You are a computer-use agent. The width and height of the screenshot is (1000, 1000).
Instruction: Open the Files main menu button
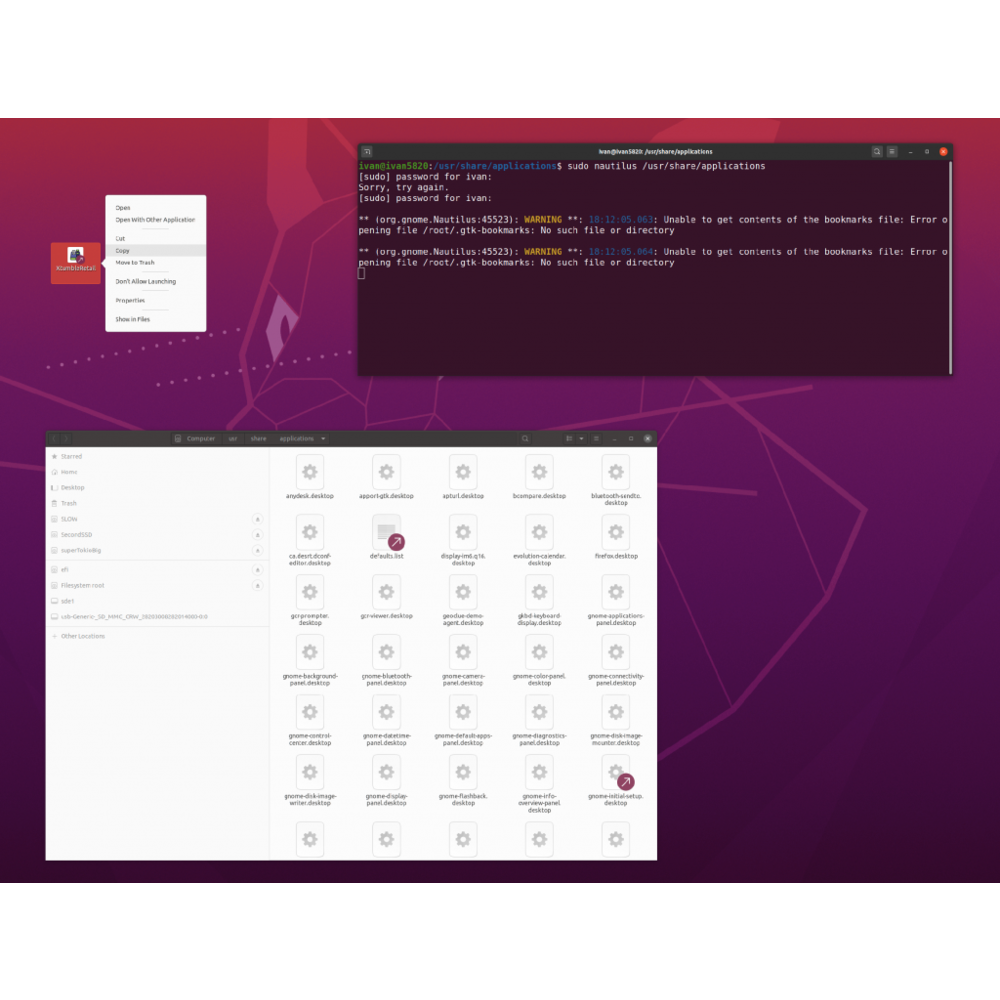596,439
